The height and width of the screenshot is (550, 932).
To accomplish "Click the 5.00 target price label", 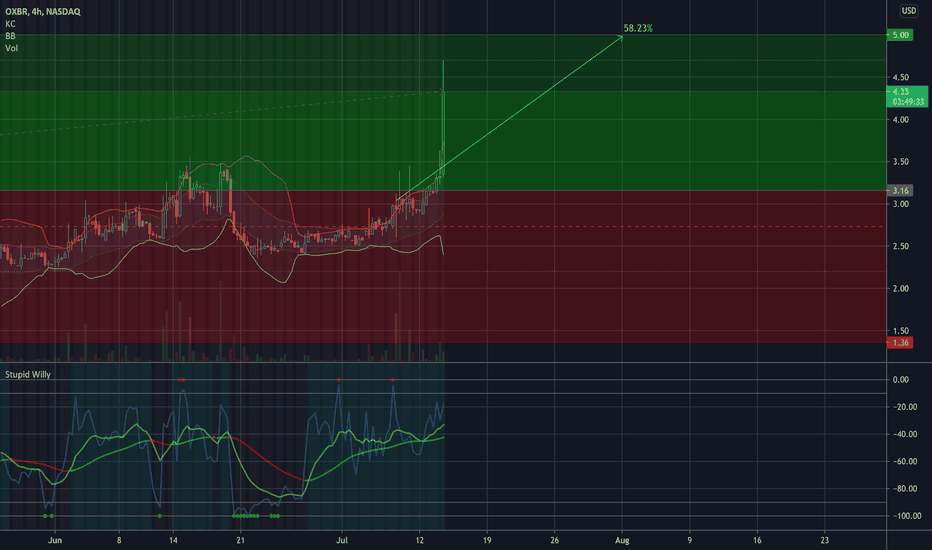I will pos(900,35).
